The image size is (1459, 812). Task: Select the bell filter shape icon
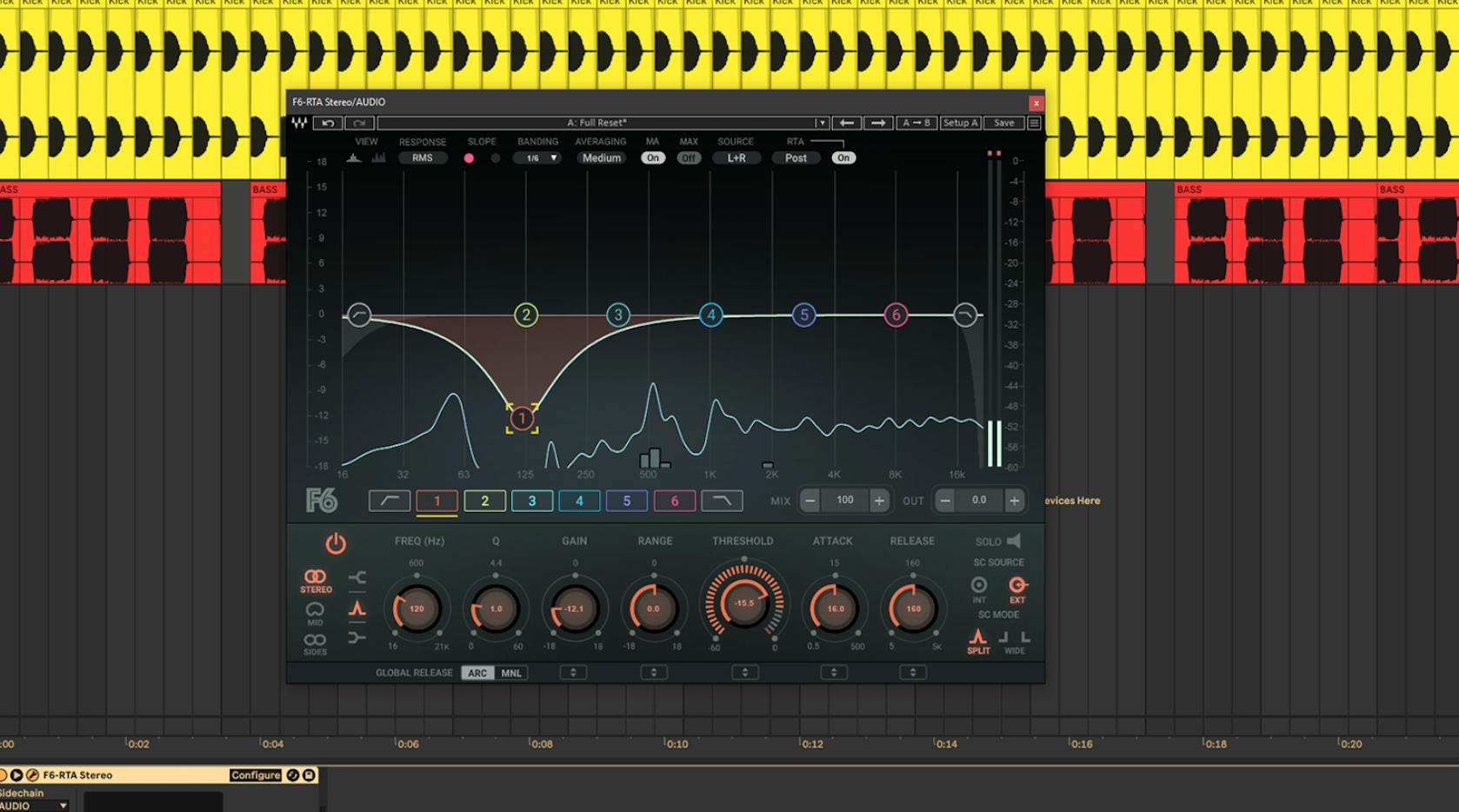point(357,609)
